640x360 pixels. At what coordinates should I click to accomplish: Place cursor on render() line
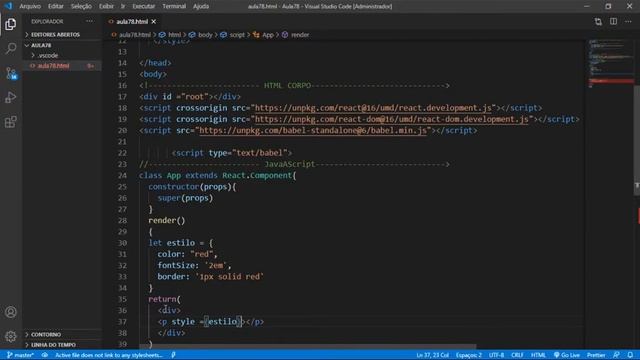point(167,220)
